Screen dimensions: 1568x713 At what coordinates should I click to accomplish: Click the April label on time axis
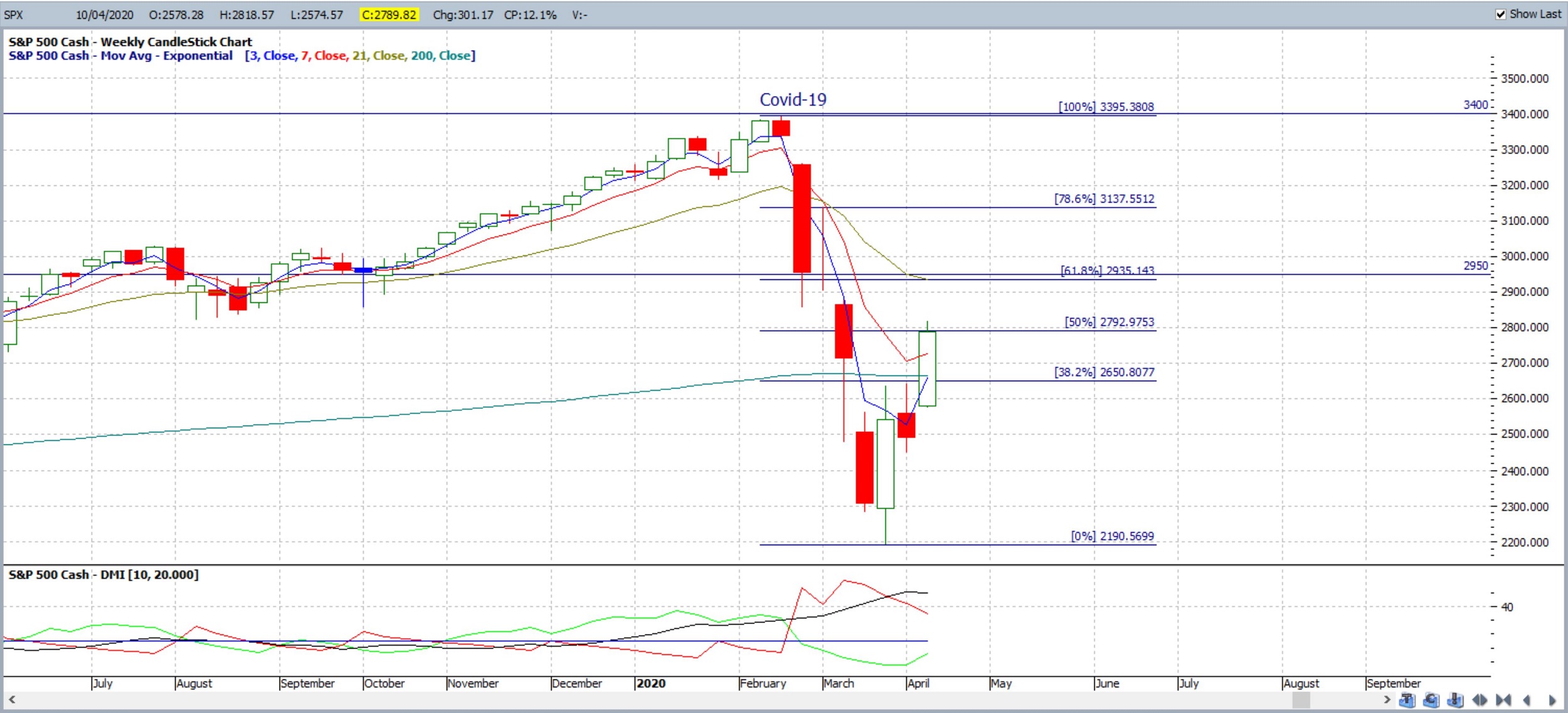tap(919, 683)
